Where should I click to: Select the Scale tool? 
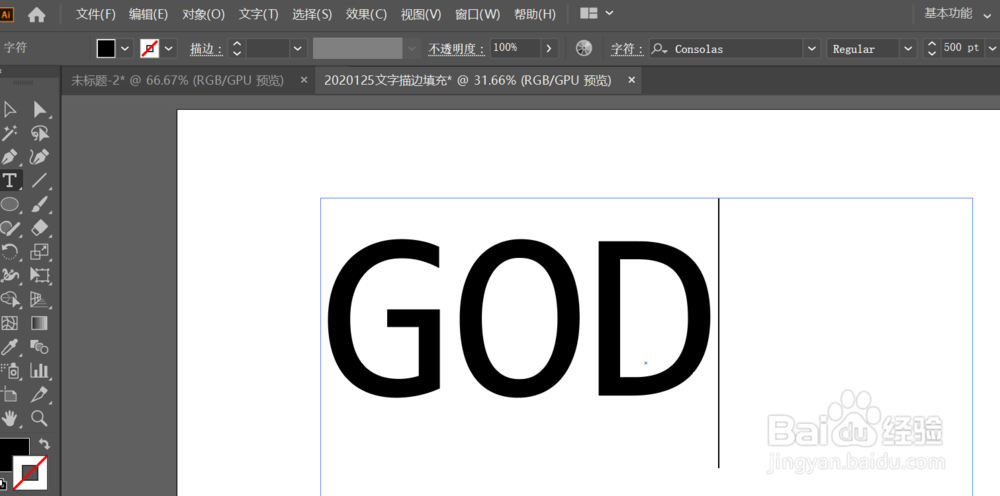click(x=40, y=252)
